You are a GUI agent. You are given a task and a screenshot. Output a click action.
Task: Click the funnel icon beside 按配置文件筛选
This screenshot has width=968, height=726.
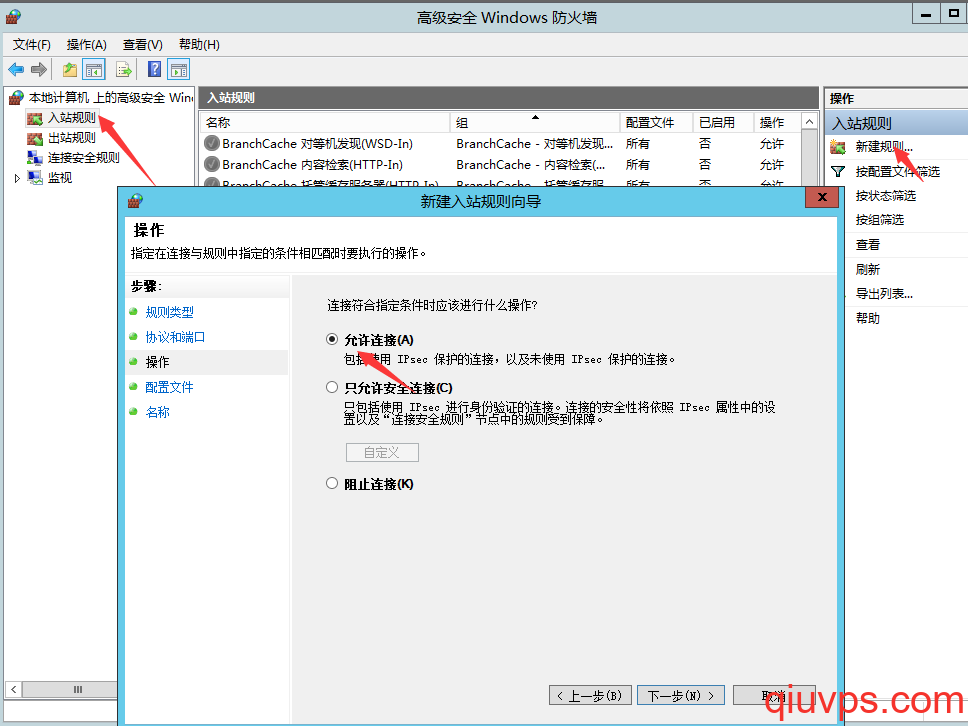tap(838, 172)
